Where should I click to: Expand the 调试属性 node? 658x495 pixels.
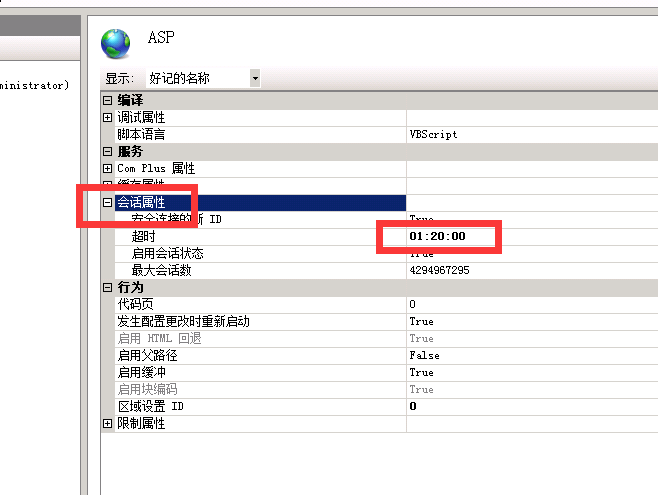(107, 117)
